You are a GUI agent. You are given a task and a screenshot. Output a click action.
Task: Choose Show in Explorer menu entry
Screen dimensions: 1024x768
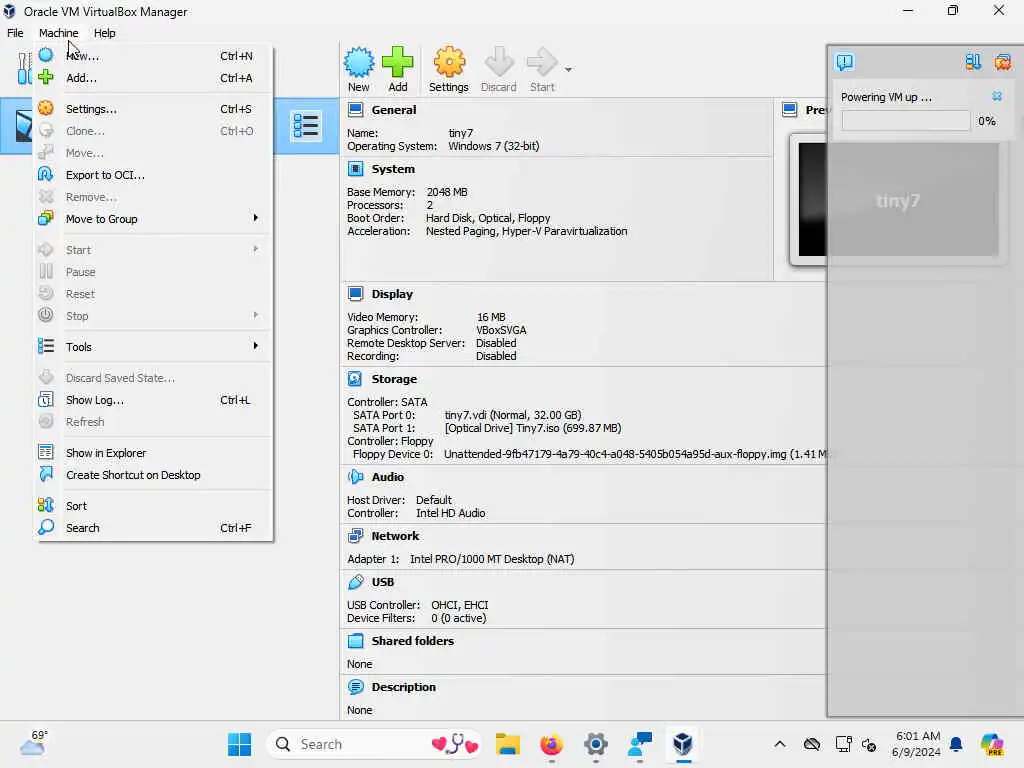tap(153, 453)
